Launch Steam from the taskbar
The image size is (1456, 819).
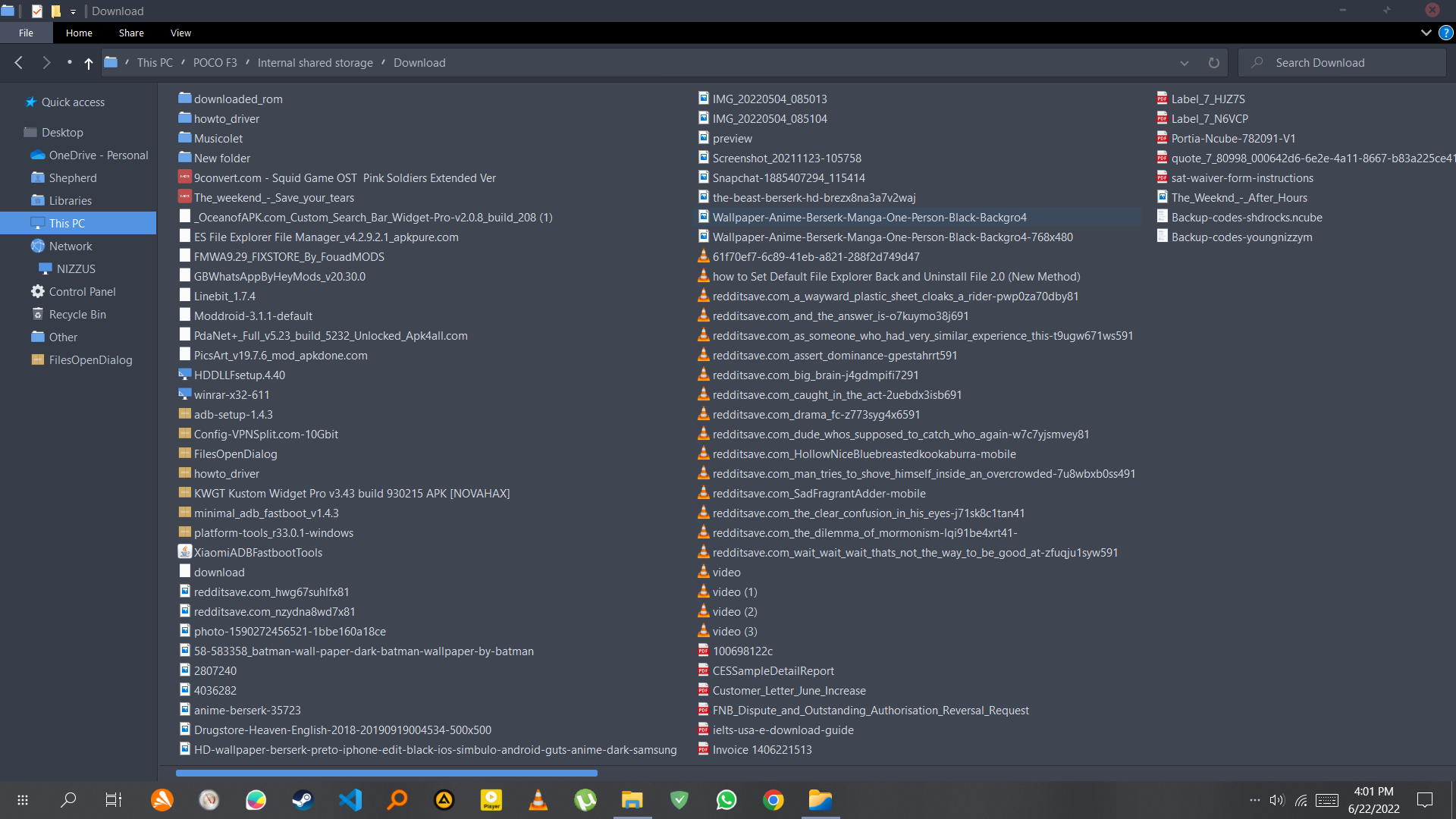tap(303, 800)
